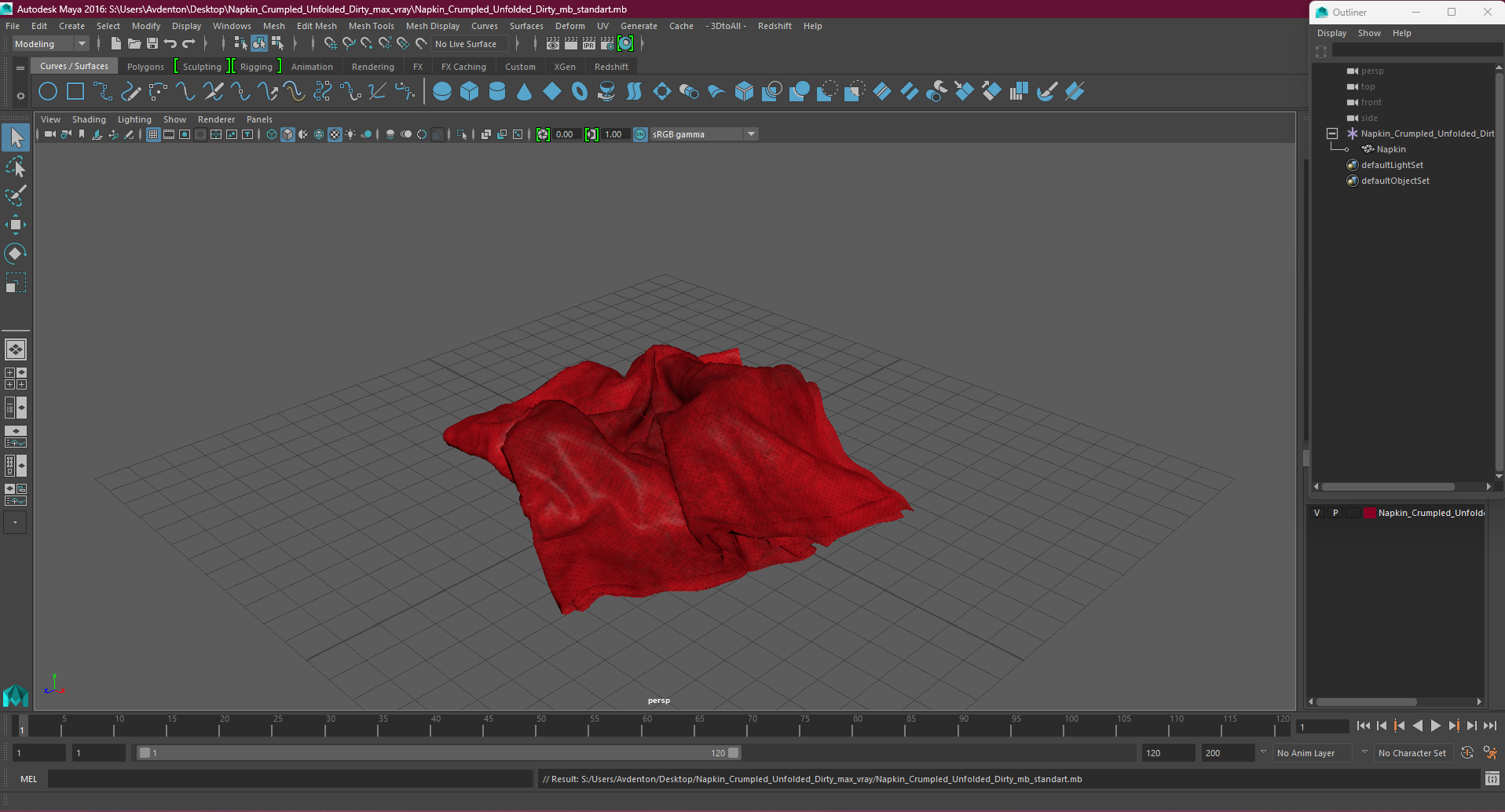Toggle the viewport grid display
The height and width of the screenshot is (812, 1505).
(x=153, y=134)
